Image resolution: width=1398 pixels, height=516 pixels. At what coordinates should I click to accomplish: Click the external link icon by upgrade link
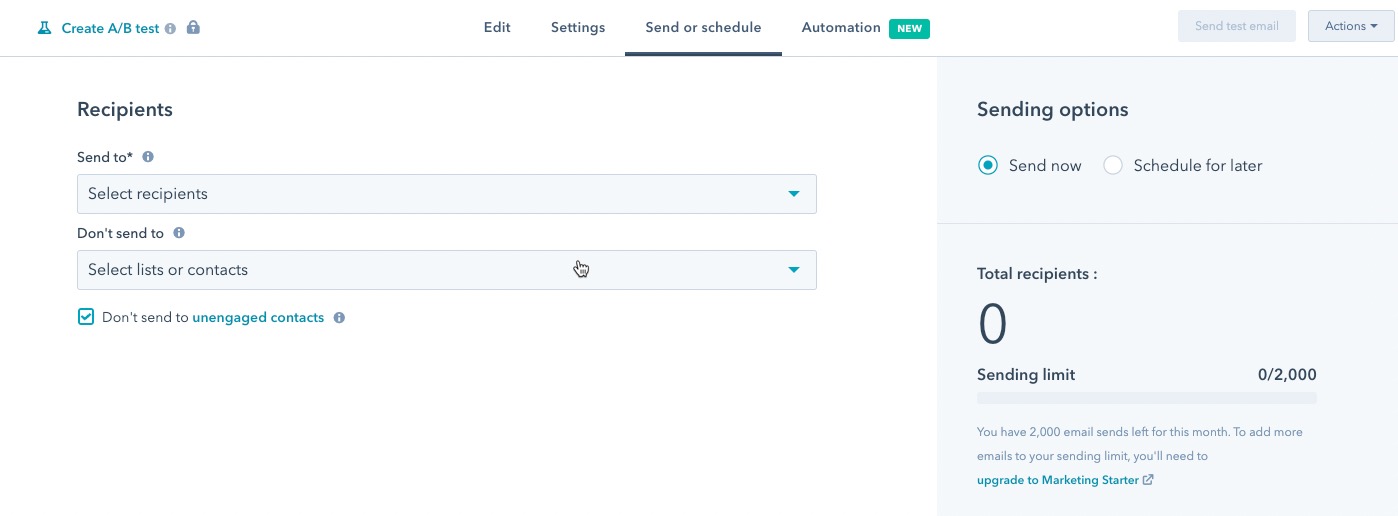(1148, 480)
